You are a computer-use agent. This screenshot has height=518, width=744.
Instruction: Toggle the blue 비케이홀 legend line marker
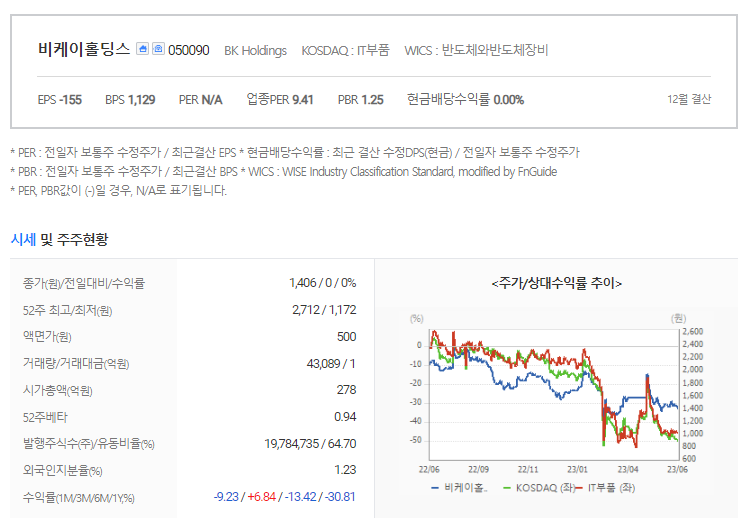[436, 488]
